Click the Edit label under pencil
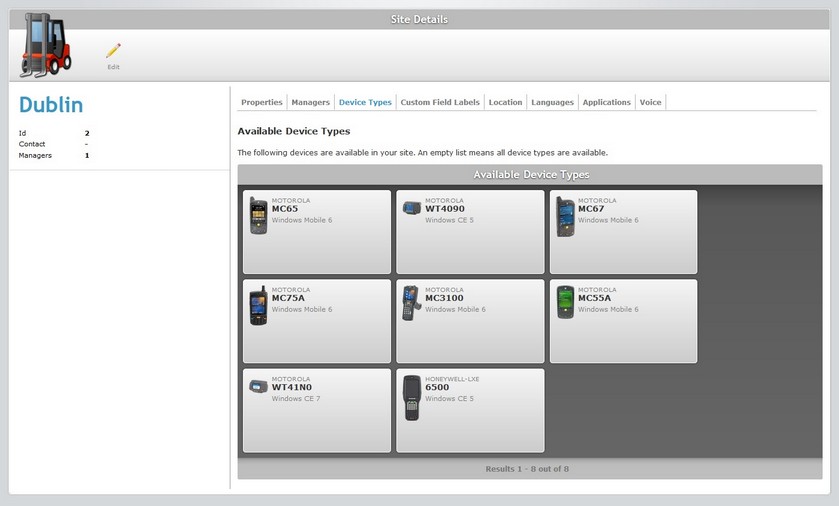The width and height of the screenshot is (839, 506). coord(113,67)
